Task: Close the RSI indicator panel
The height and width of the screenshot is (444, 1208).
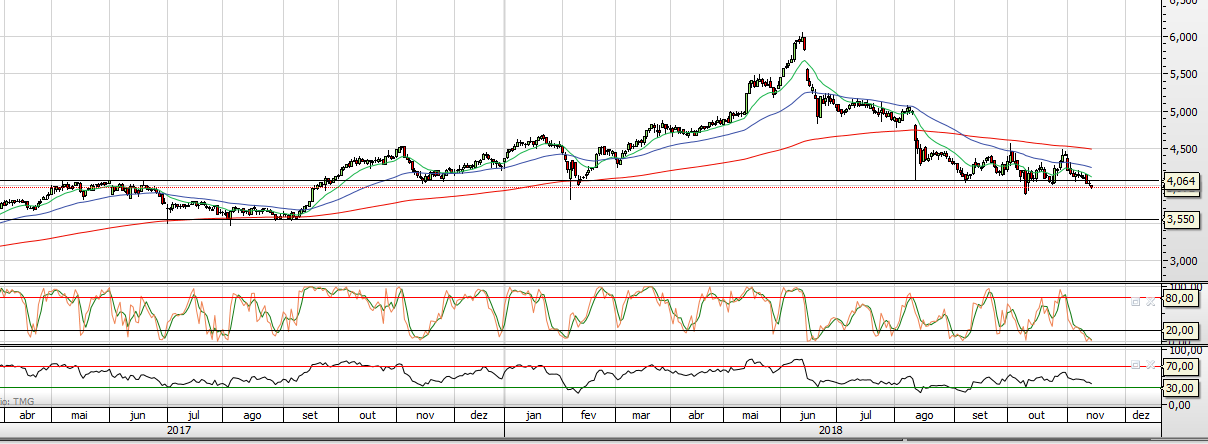Action: click(1149, 364)
